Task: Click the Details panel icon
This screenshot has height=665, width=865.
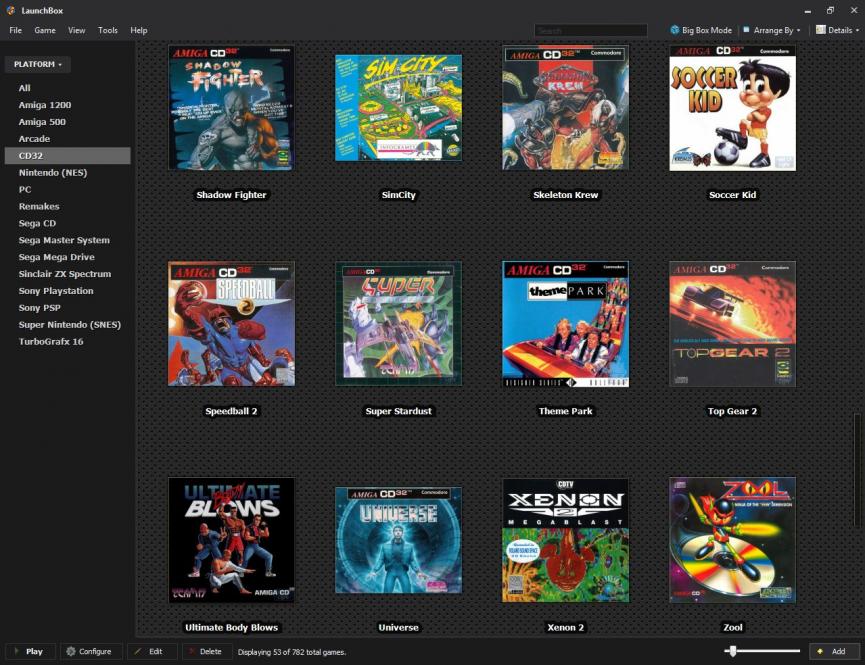Action: [x=821, y=30]
